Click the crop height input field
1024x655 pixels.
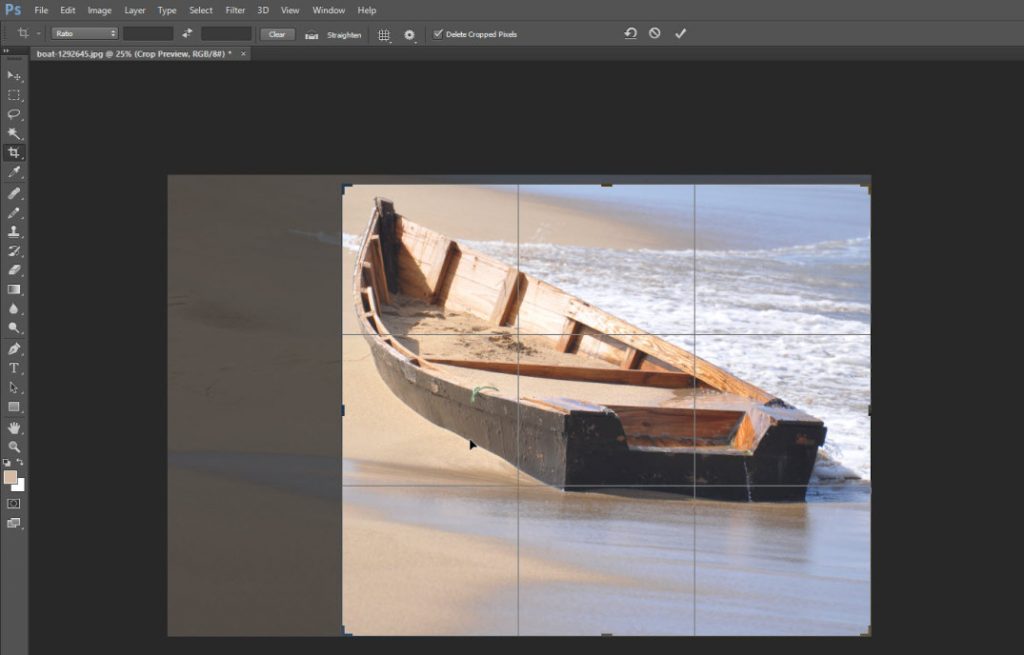(226, 33)
